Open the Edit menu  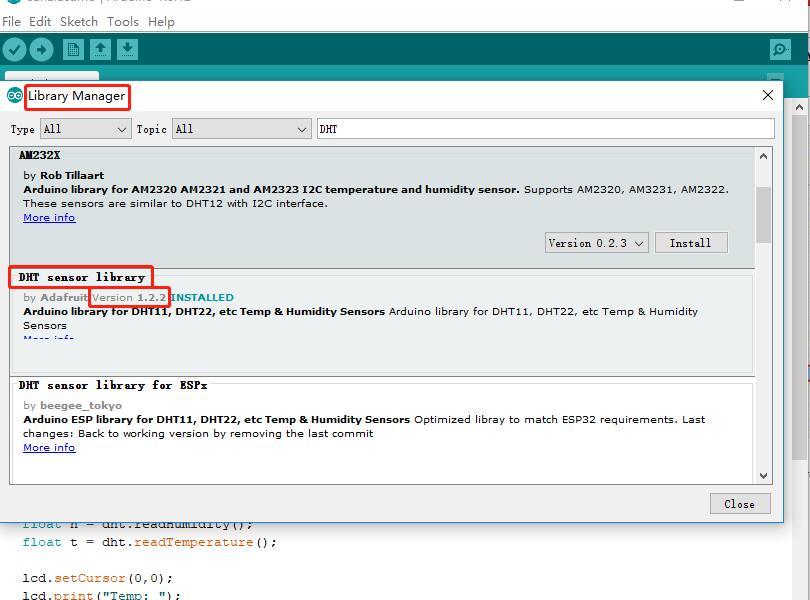click(x=40, y=22)
